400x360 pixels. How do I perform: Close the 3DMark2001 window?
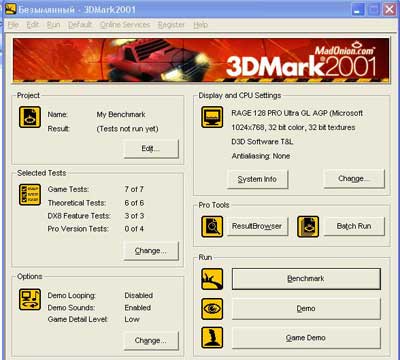click(389, 9)
